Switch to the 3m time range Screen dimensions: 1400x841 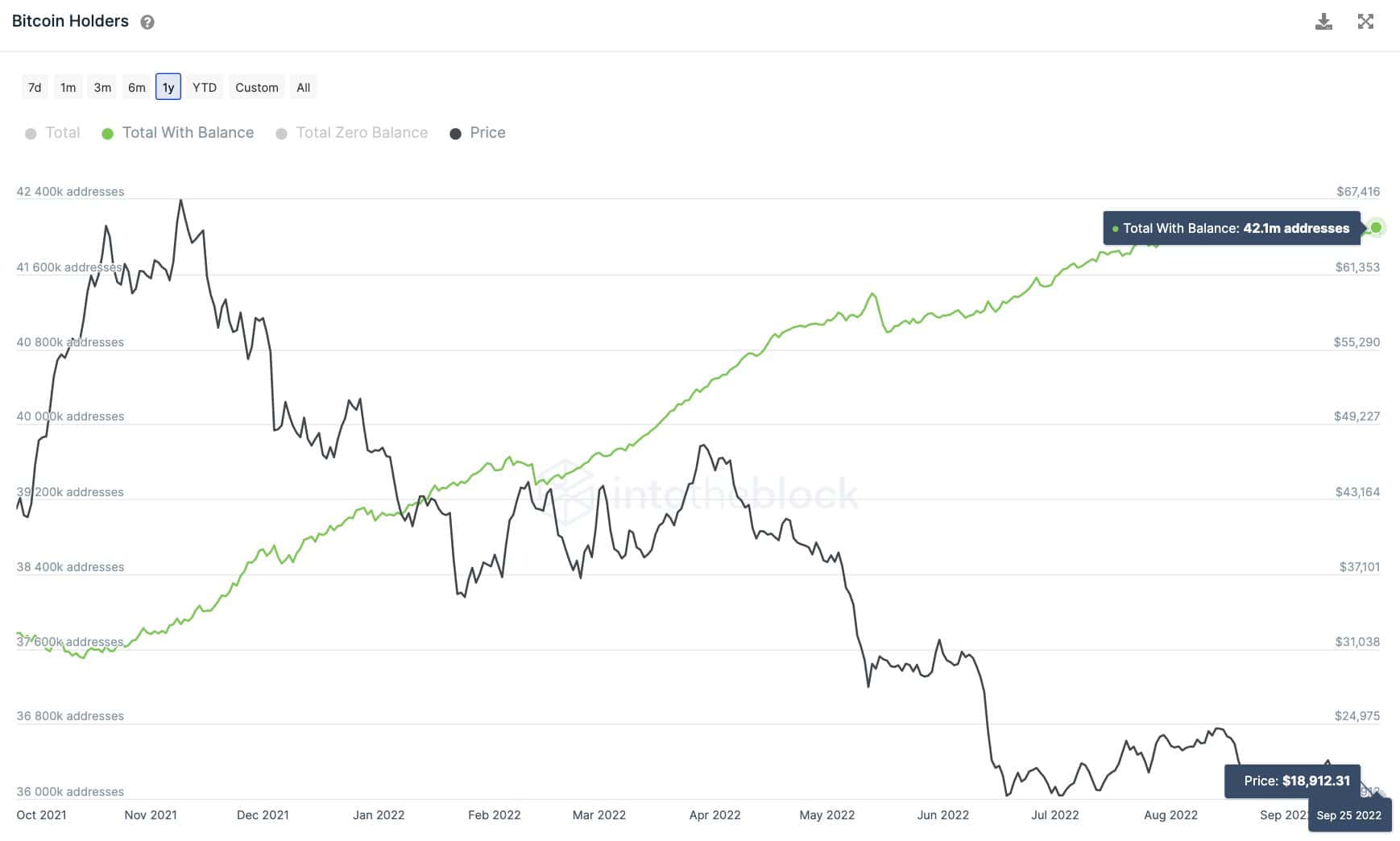(x=102, y=87)
